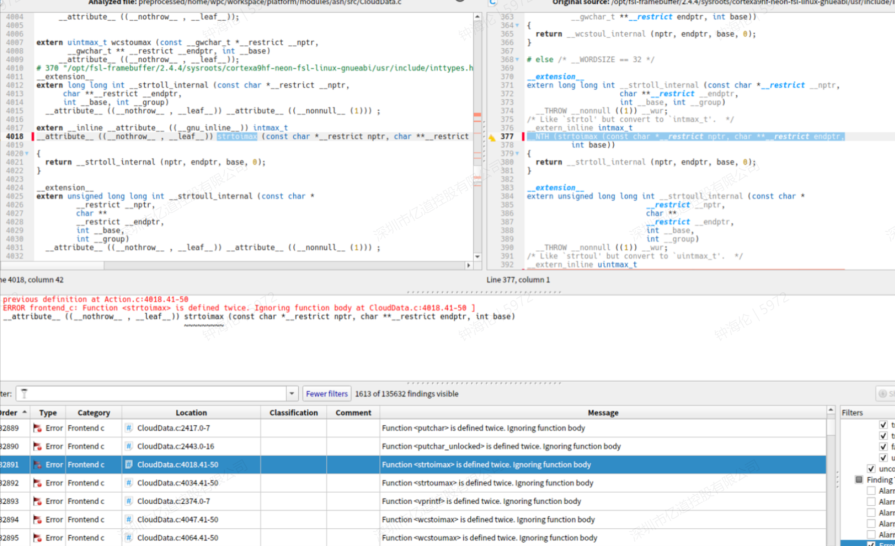Screen dimensions: 895x546
Task: Collapse the Finding group in Filters panel
Action: tap(858, 480)
